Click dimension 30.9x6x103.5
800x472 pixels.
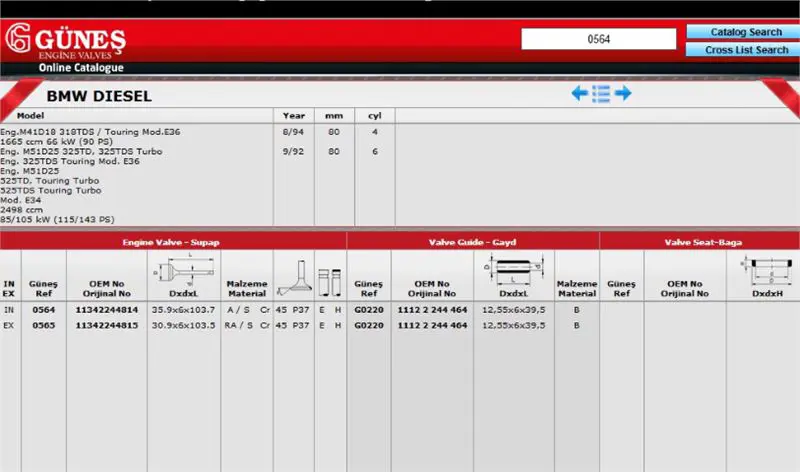183,325
